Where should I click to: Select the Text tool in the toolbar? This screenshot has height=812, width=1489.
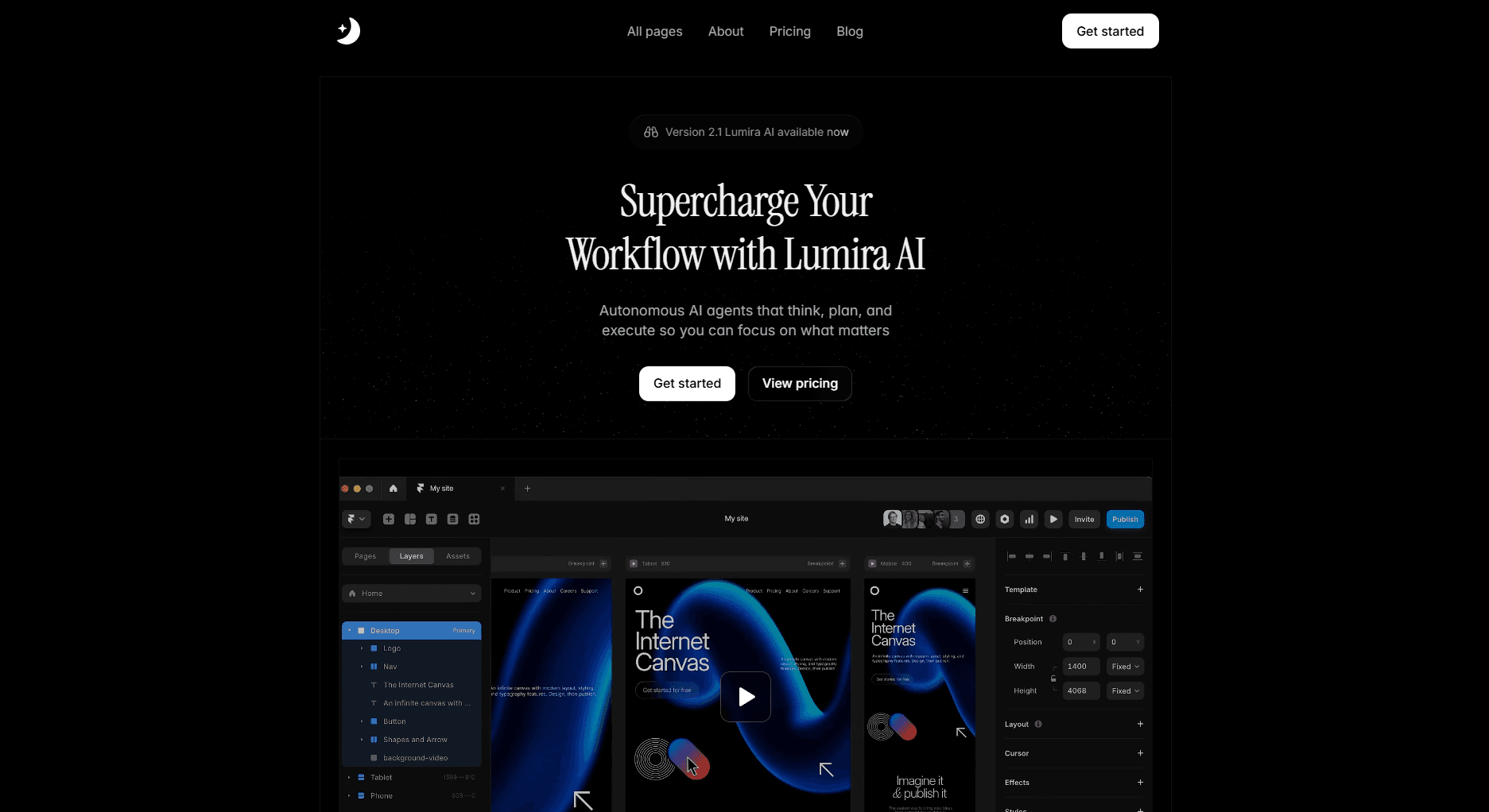click(431, 519)
